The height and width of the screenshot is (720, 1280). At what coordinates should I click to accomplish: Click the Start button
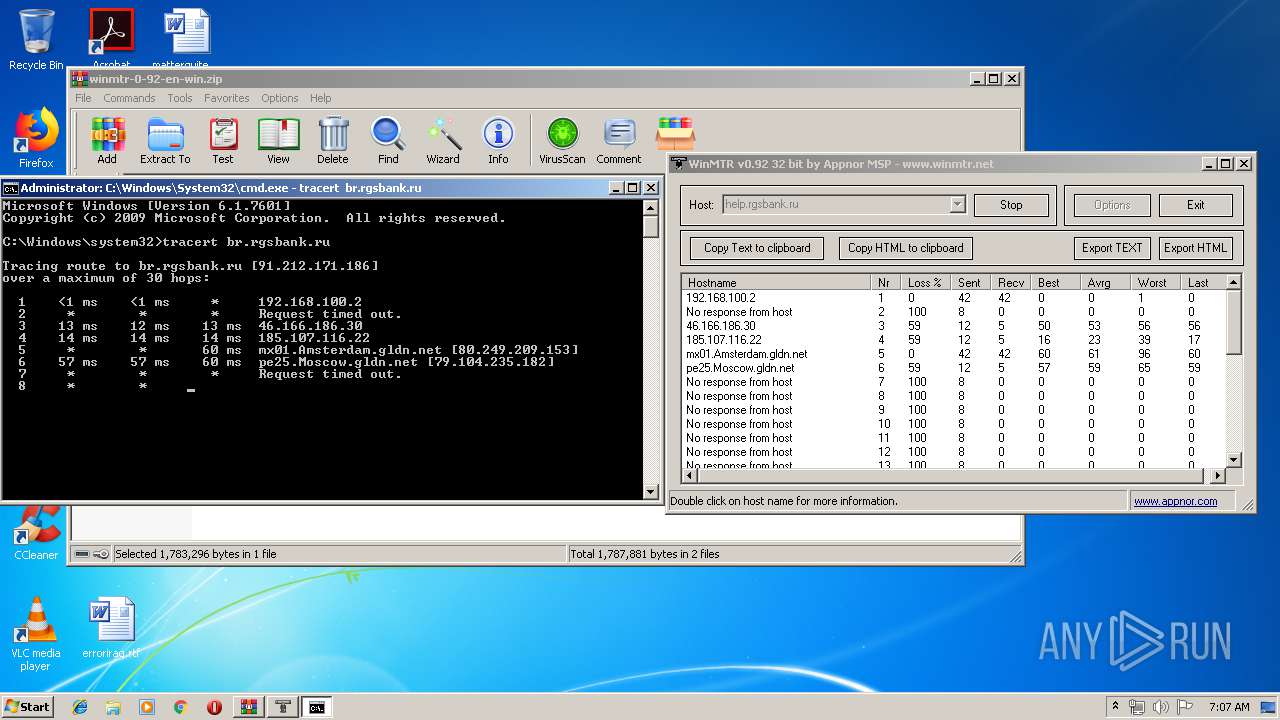tap(28, 707)
